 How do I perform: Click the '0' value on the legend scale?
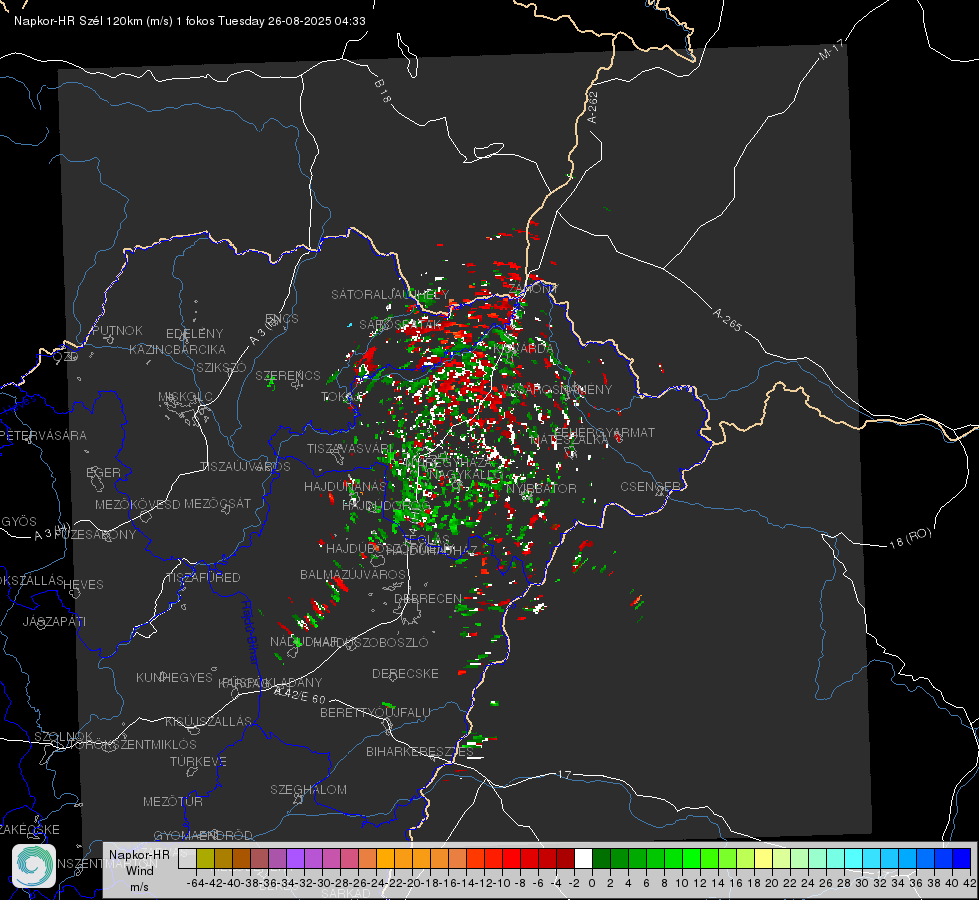[x=592, y=883]
